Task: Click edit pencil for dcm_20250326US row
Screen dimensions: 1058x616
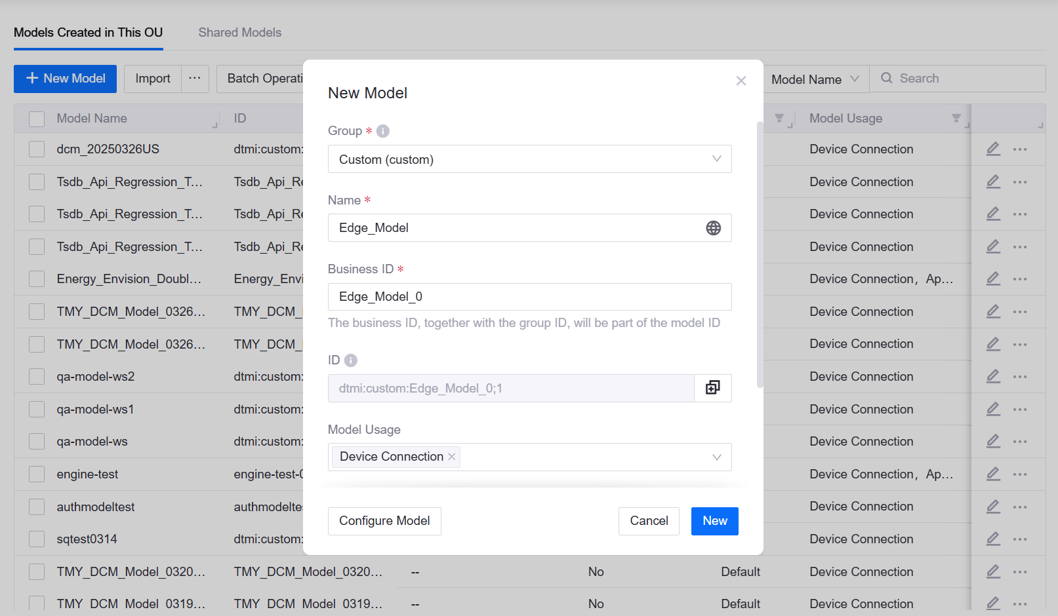Action: [x=992, y=149]
